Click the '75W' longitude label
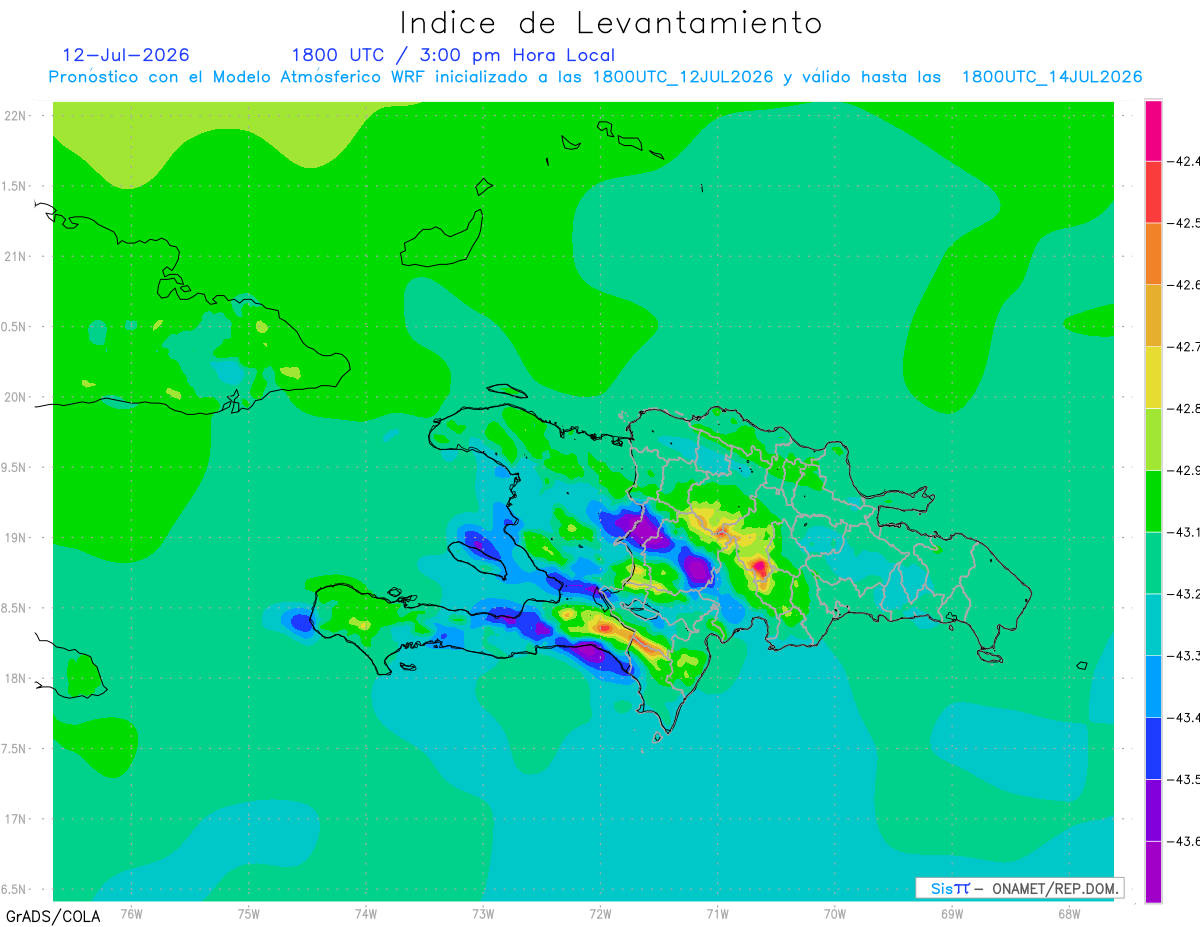 tap(249, 914)
